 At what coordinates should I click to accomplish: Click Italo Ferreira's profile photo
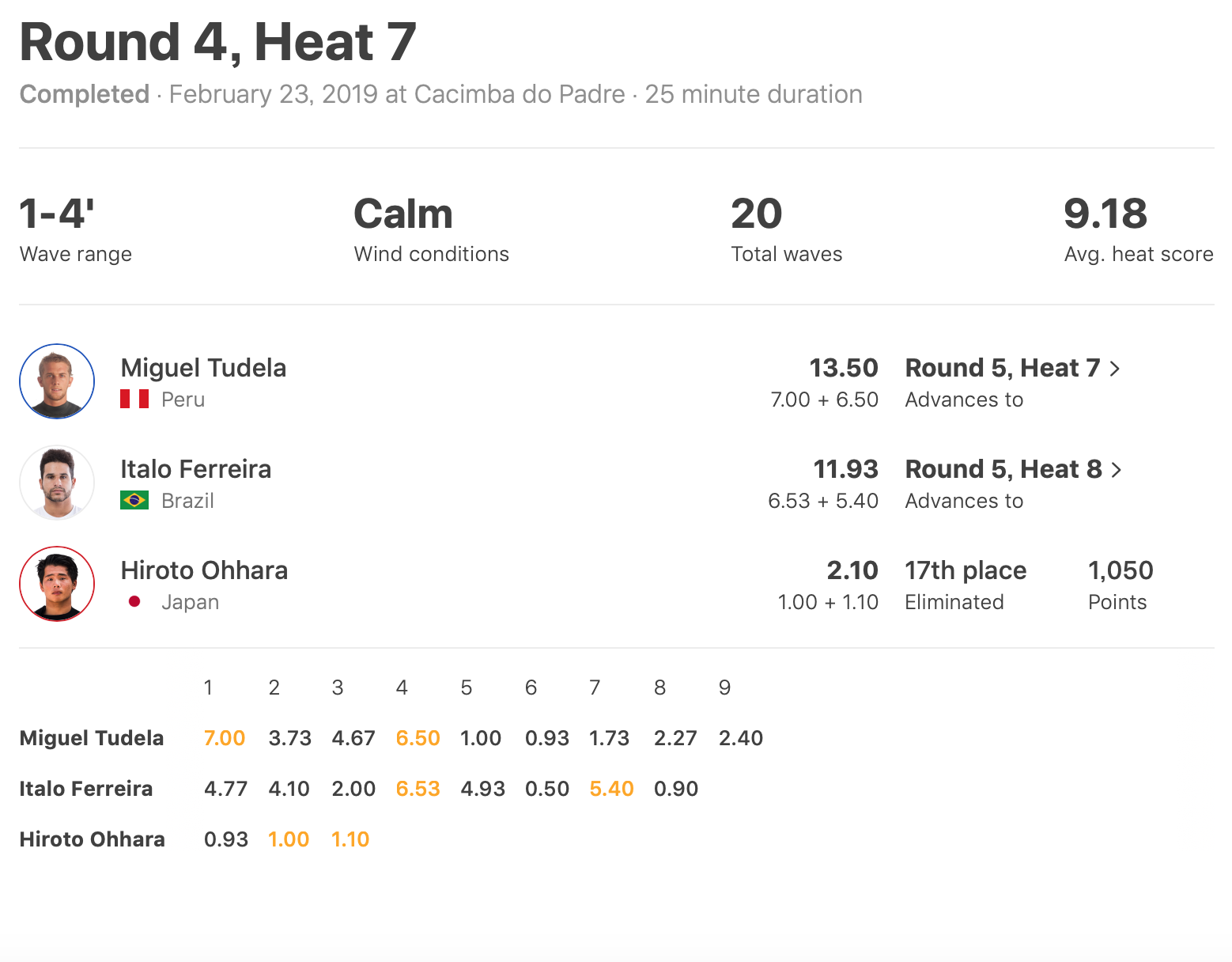point(57,483)
